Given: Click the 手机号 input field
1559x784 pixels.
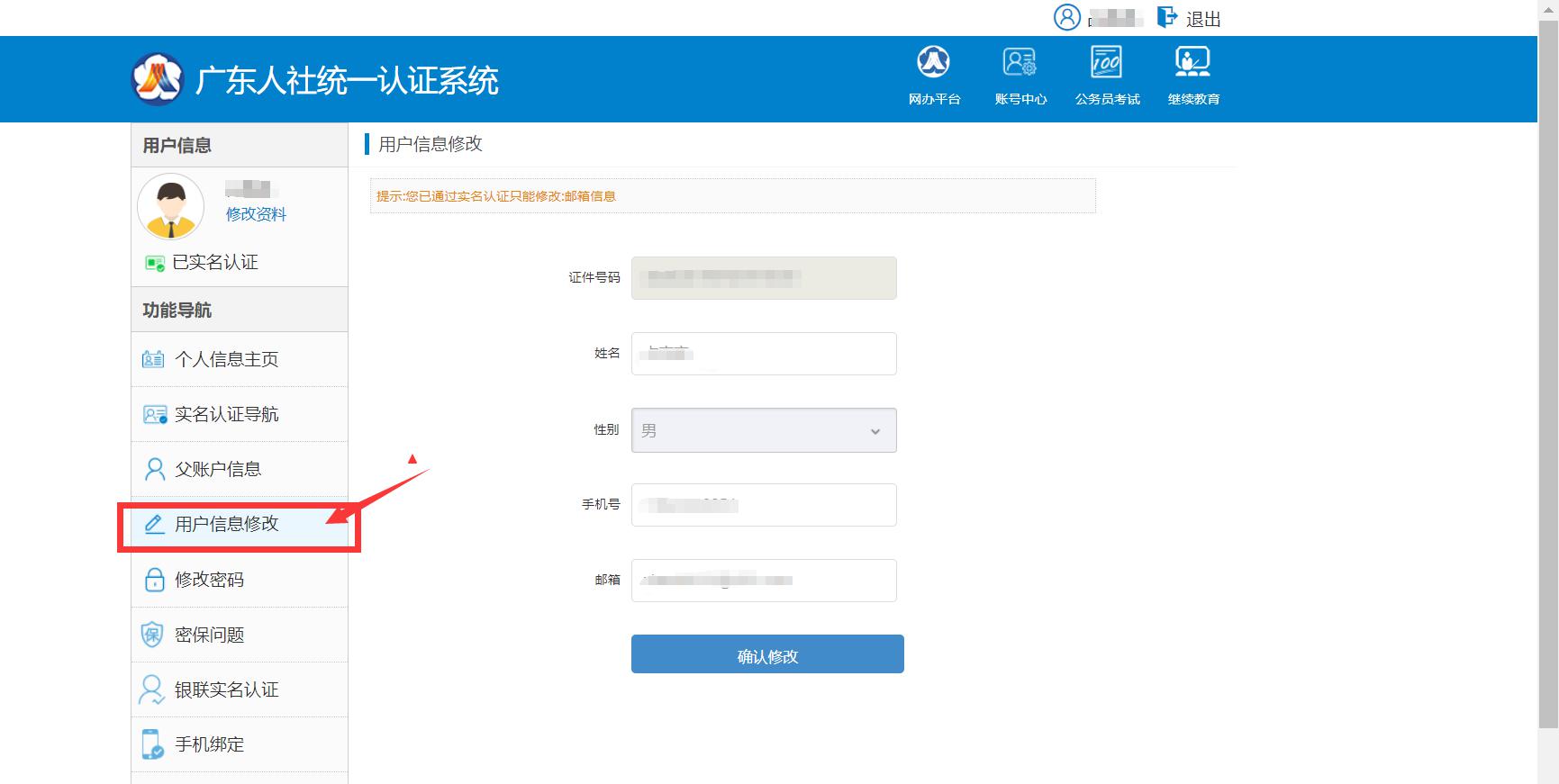Looking at the screenshot, I should tap(764, 505).
